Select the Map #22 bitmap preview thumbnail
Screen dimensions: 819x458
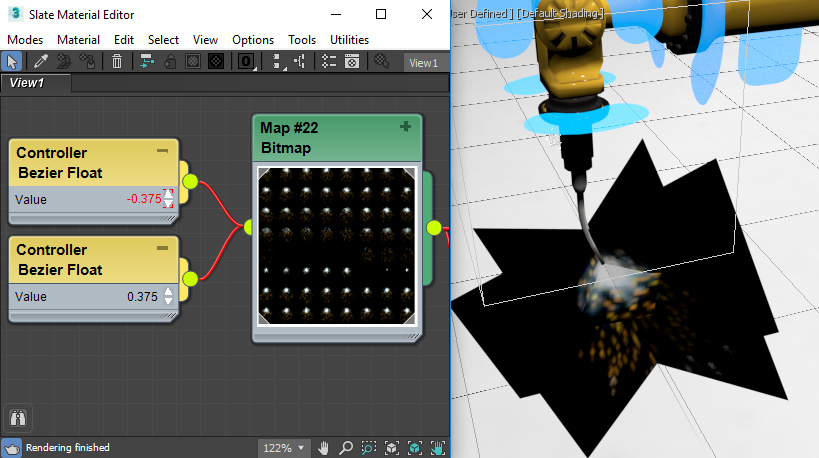pyautogui.click(x=337, y=246)
